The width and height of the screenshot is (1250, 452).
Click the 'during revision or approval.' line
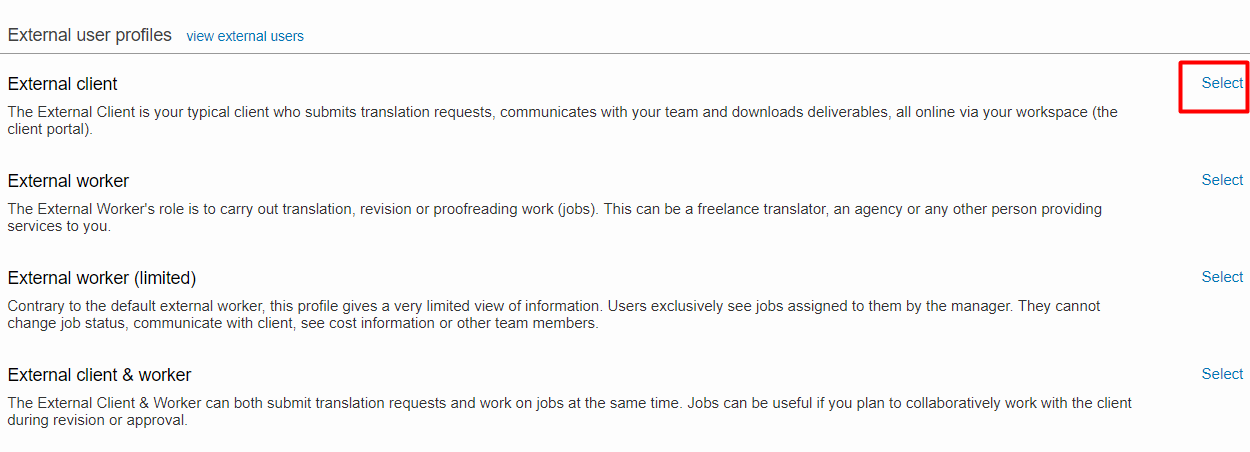click(97, 421)
